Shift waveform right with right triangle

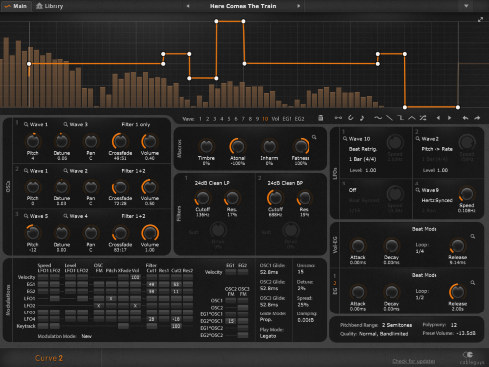tap(450, 118)
